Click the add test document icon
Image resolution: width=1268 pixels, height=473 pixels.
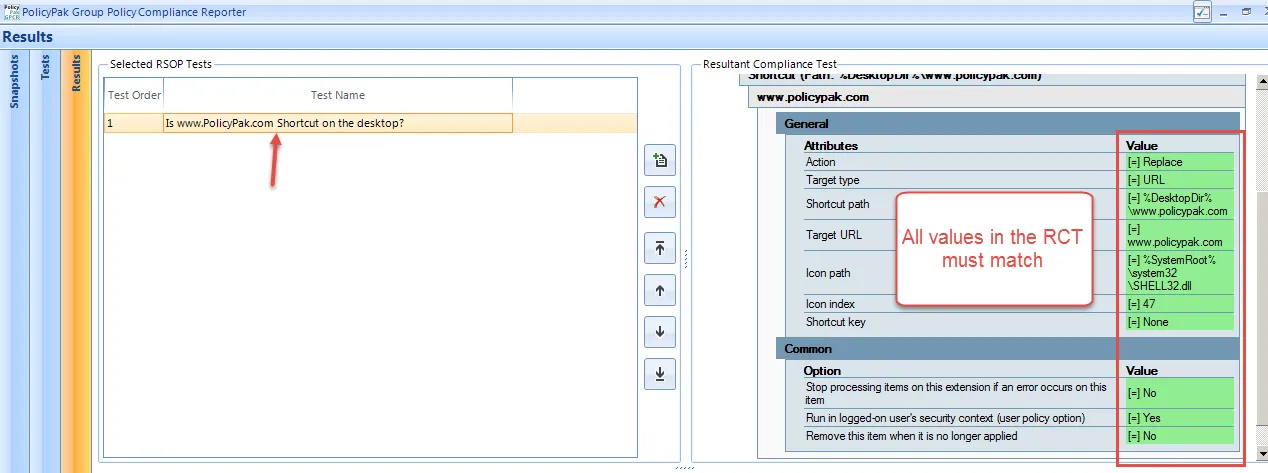tap(660, 160)
